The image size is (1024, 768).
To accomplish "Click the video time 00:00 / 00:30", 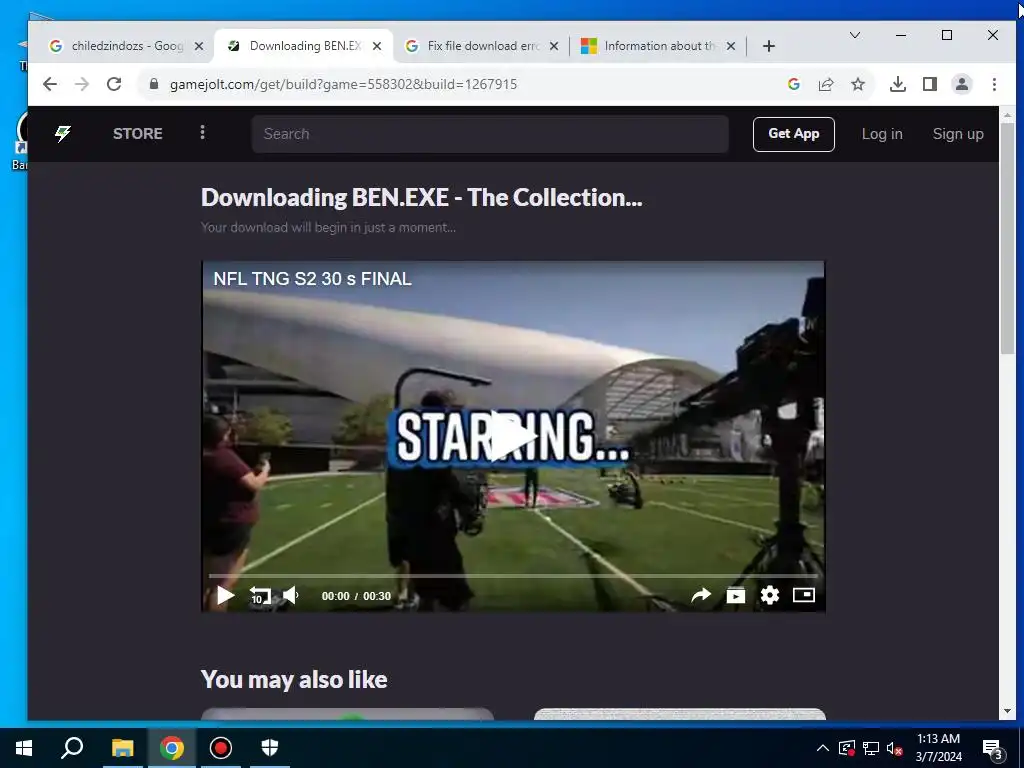I will 356,596.
